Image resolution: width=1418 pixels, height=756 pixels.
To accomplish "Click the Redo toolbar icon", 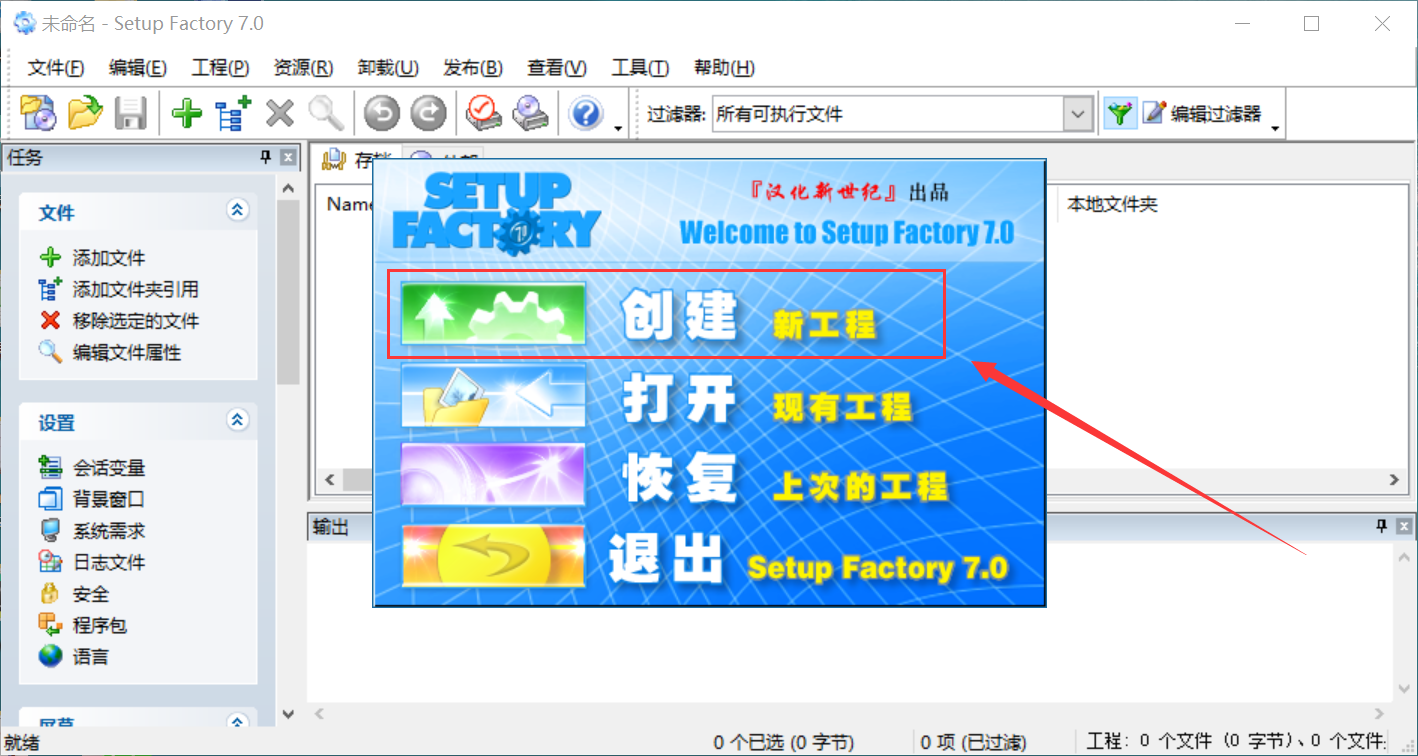I will click(428, 113).
